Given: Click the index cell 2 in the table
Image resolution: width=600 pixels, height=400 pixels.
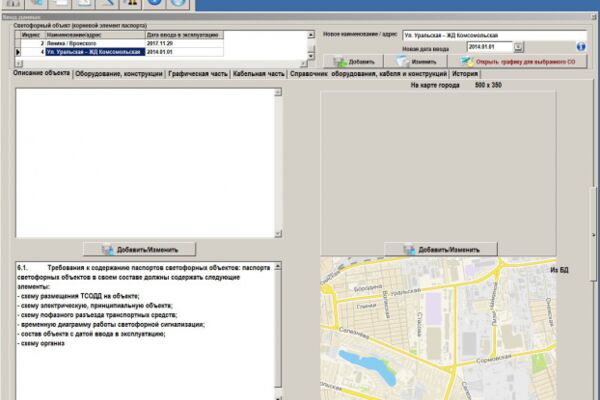Looking at the screenshot, I should pyautogui.click(x=33, y=43).
